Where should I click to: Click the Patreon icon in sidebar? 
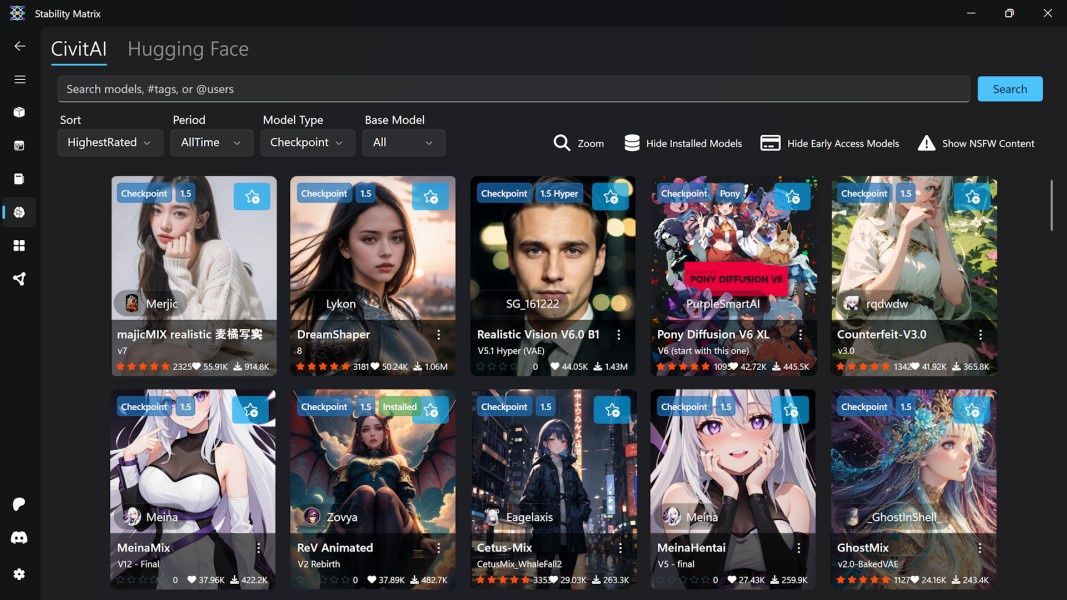point(20,504)
